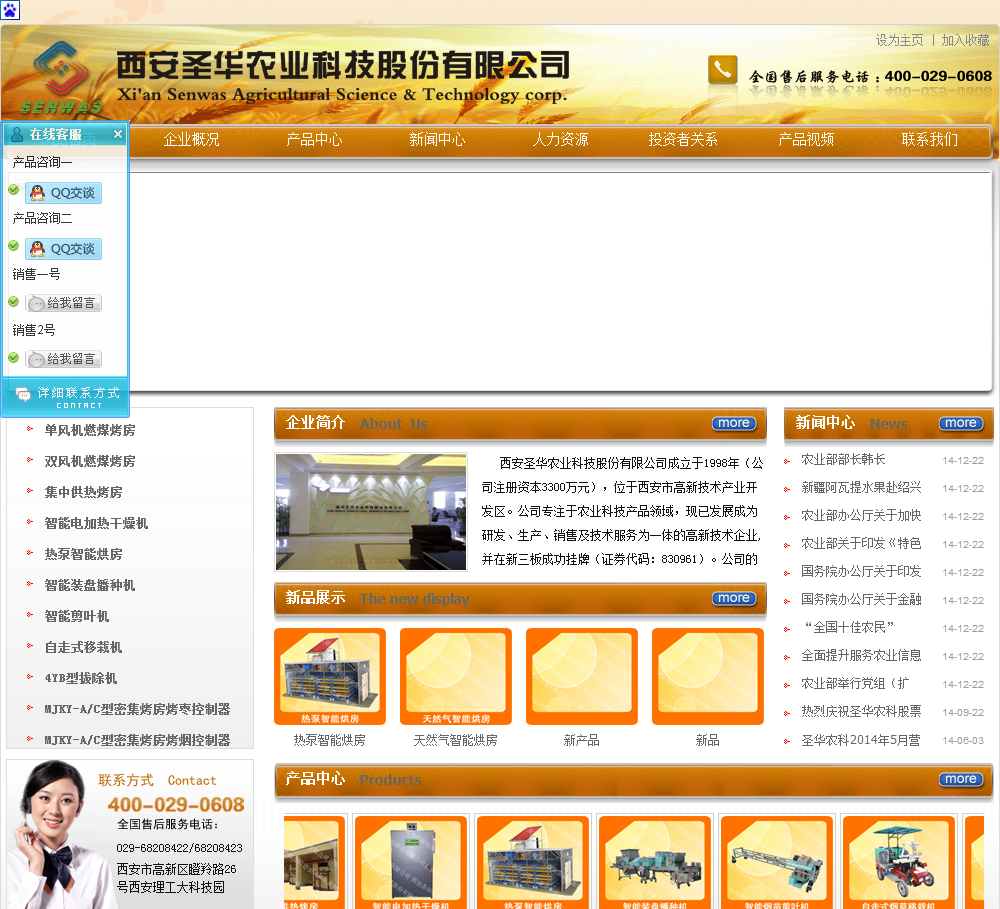Open 新品 placeholder thumbnail
The image size is (1000, 909).
[708, 677]
